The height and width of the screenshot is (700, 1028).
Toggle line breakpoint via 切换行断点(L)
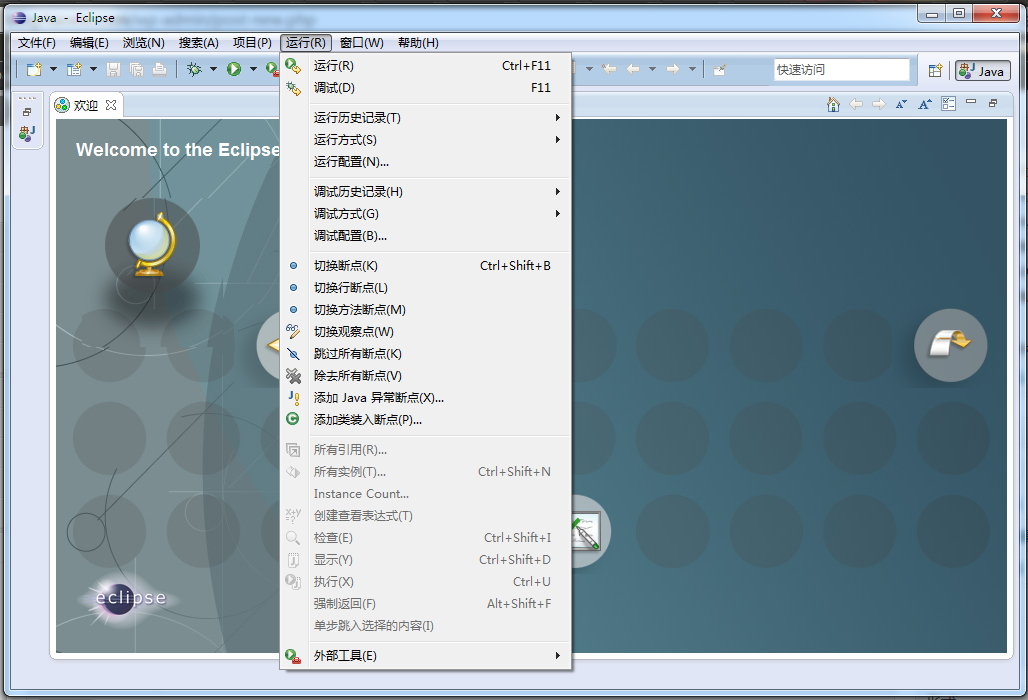coord(350,288)
